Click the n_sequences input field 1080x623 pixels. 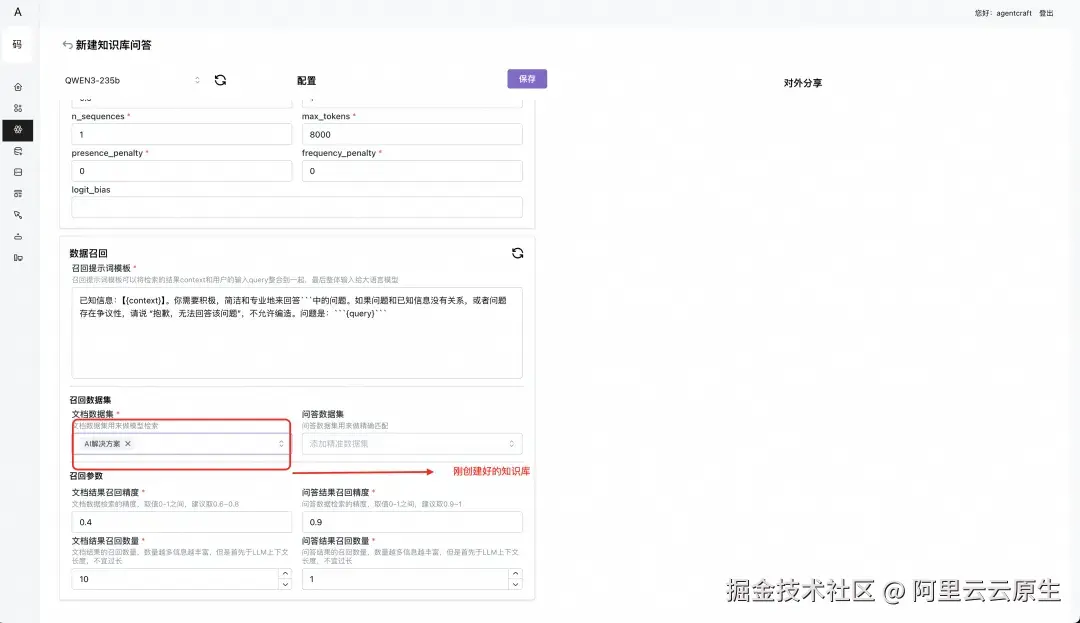pyautogui.click(x=182, y=134)
